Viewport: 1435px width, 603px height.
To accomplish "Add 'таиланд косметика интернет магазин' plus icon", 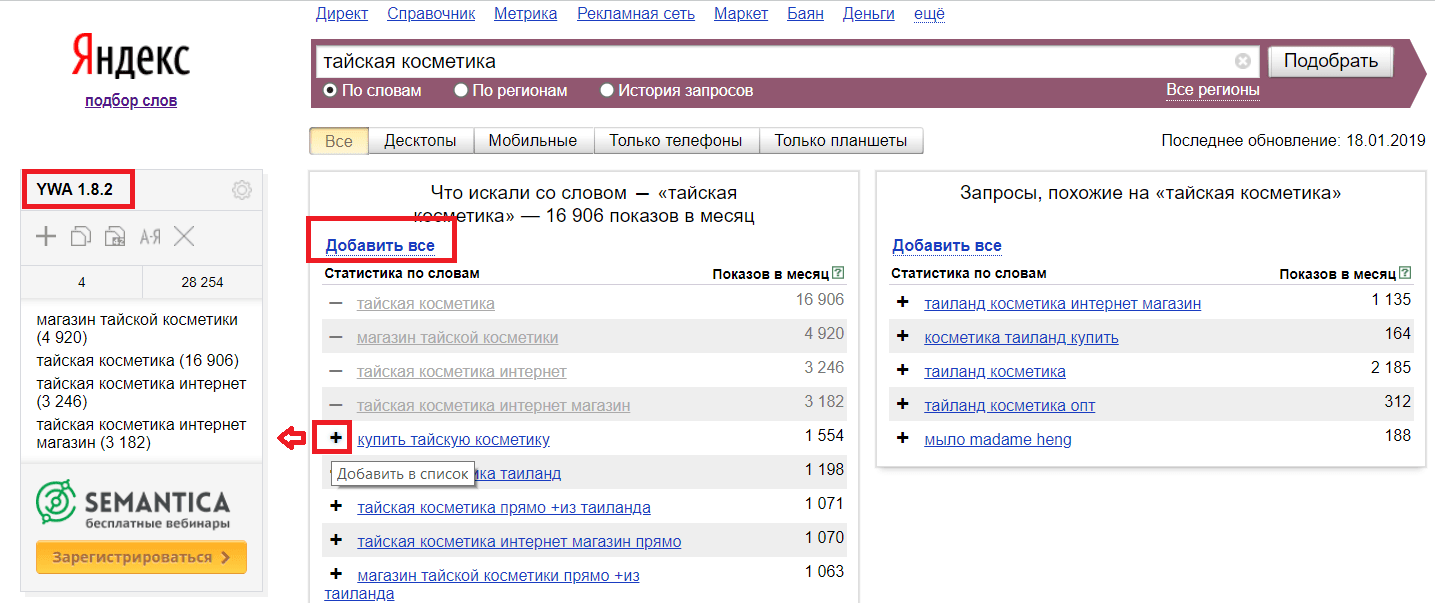I will pyautogui.click(x=903, y=302).
